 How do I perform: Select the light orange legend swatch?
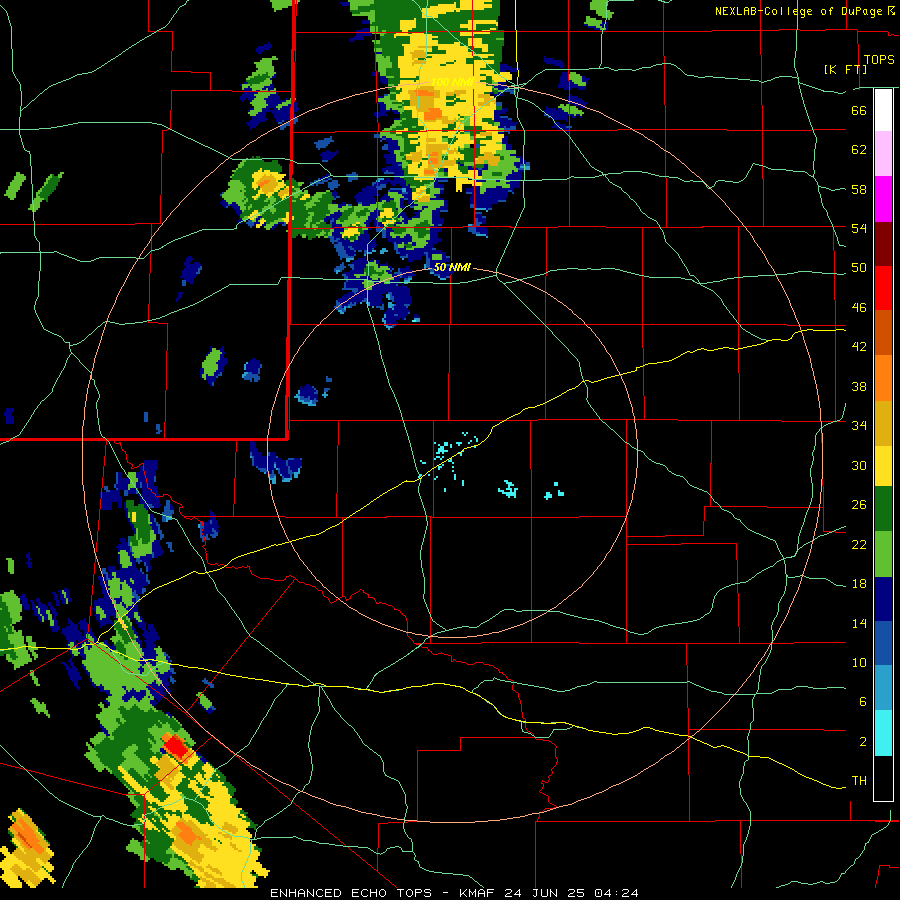click(883, 378)
